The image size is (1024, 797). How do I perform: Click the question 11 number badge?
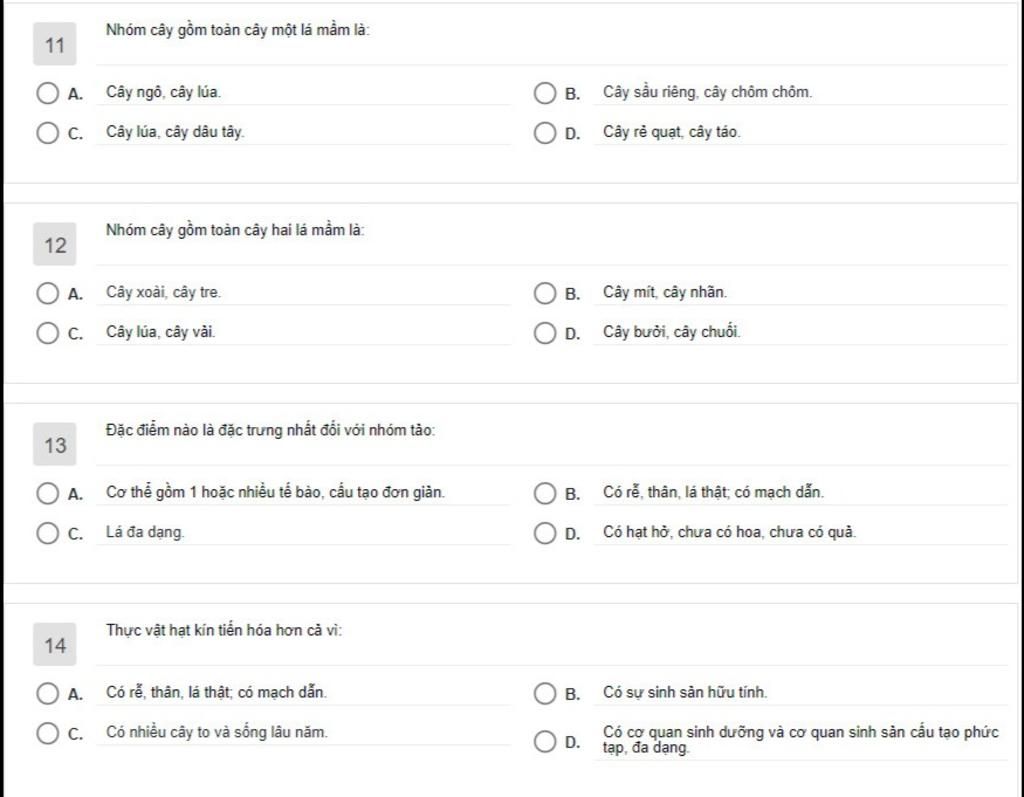pyautogui.click(x=55, y=46)
